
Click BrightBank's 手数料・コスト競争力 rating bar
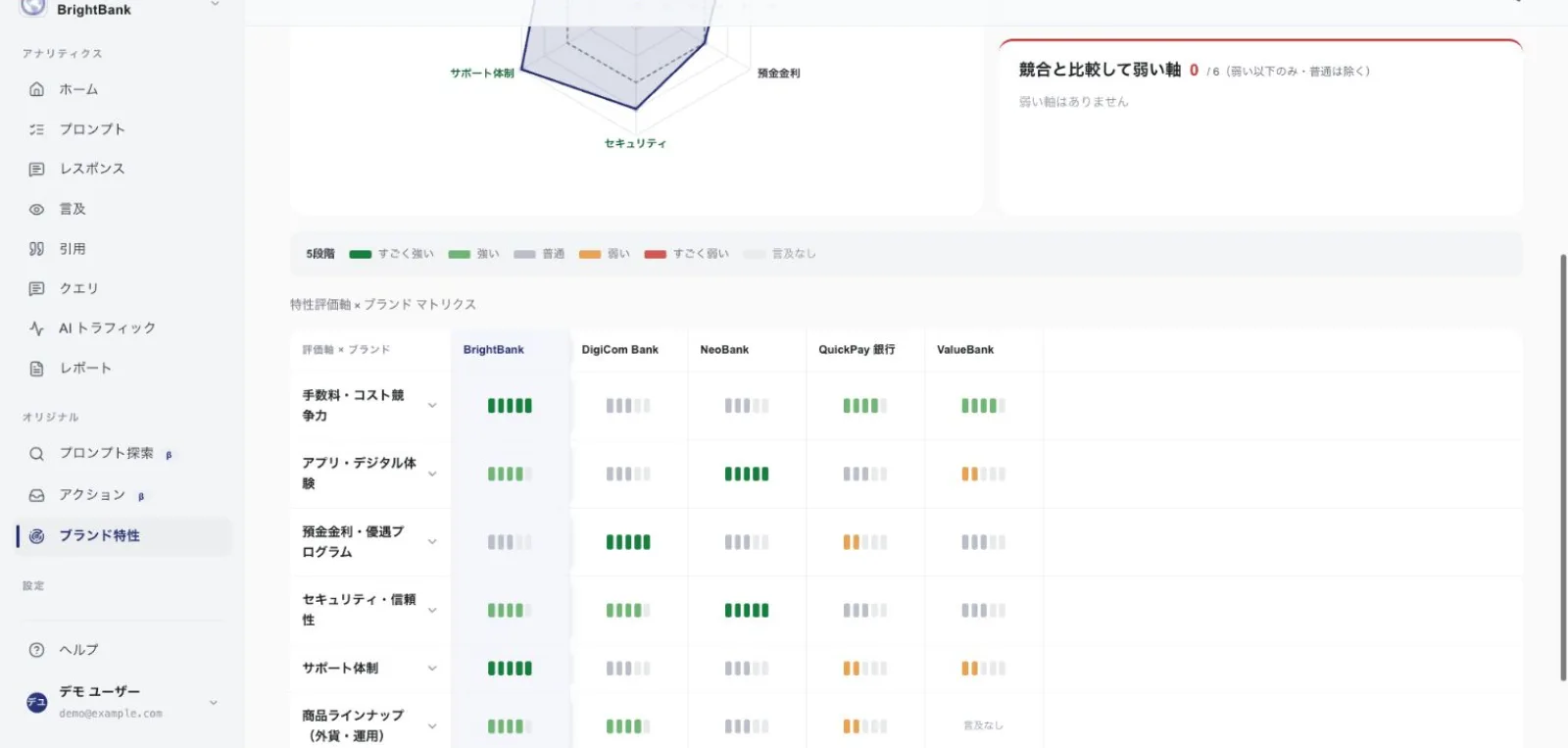pyautogui.click(x=510, y=406)
